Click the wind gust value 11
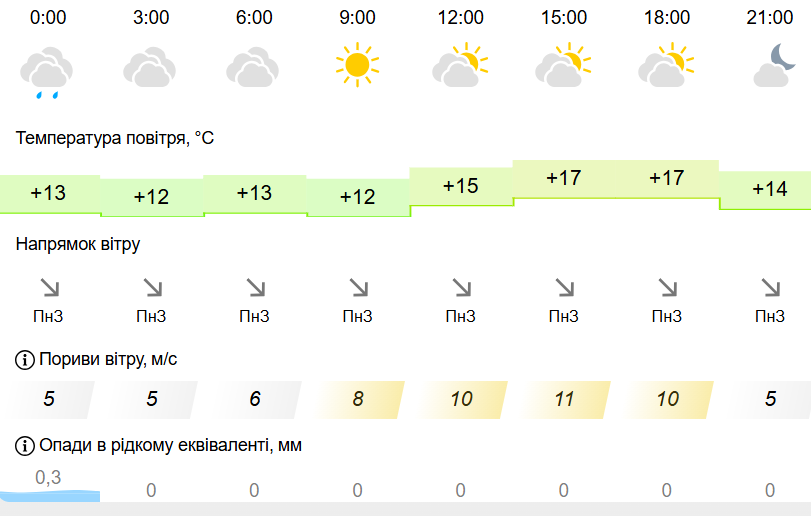This screenshot has width=811, height=516. [x=564, y=400]
